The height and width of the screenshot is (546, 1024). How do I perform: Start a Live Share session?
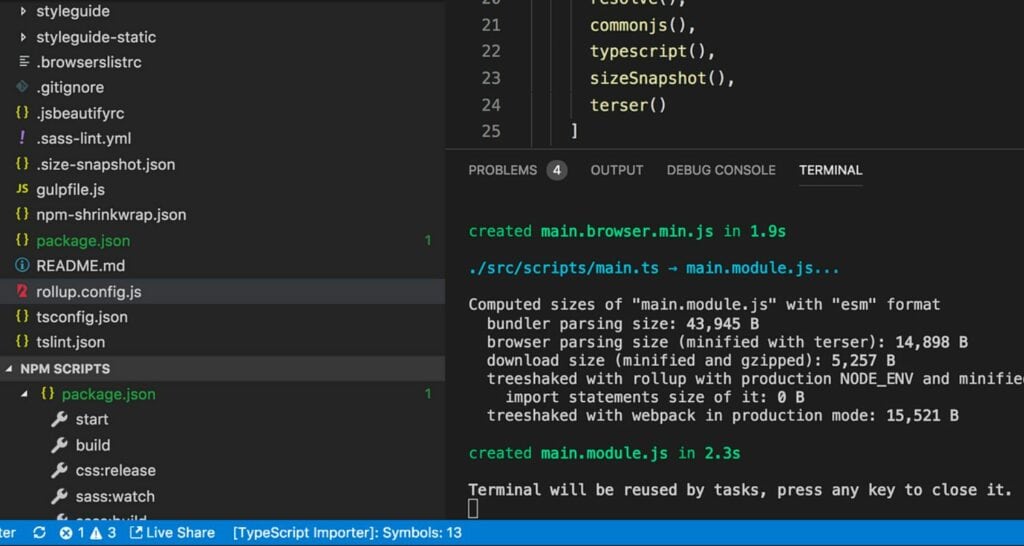click(x=172, y=533)
